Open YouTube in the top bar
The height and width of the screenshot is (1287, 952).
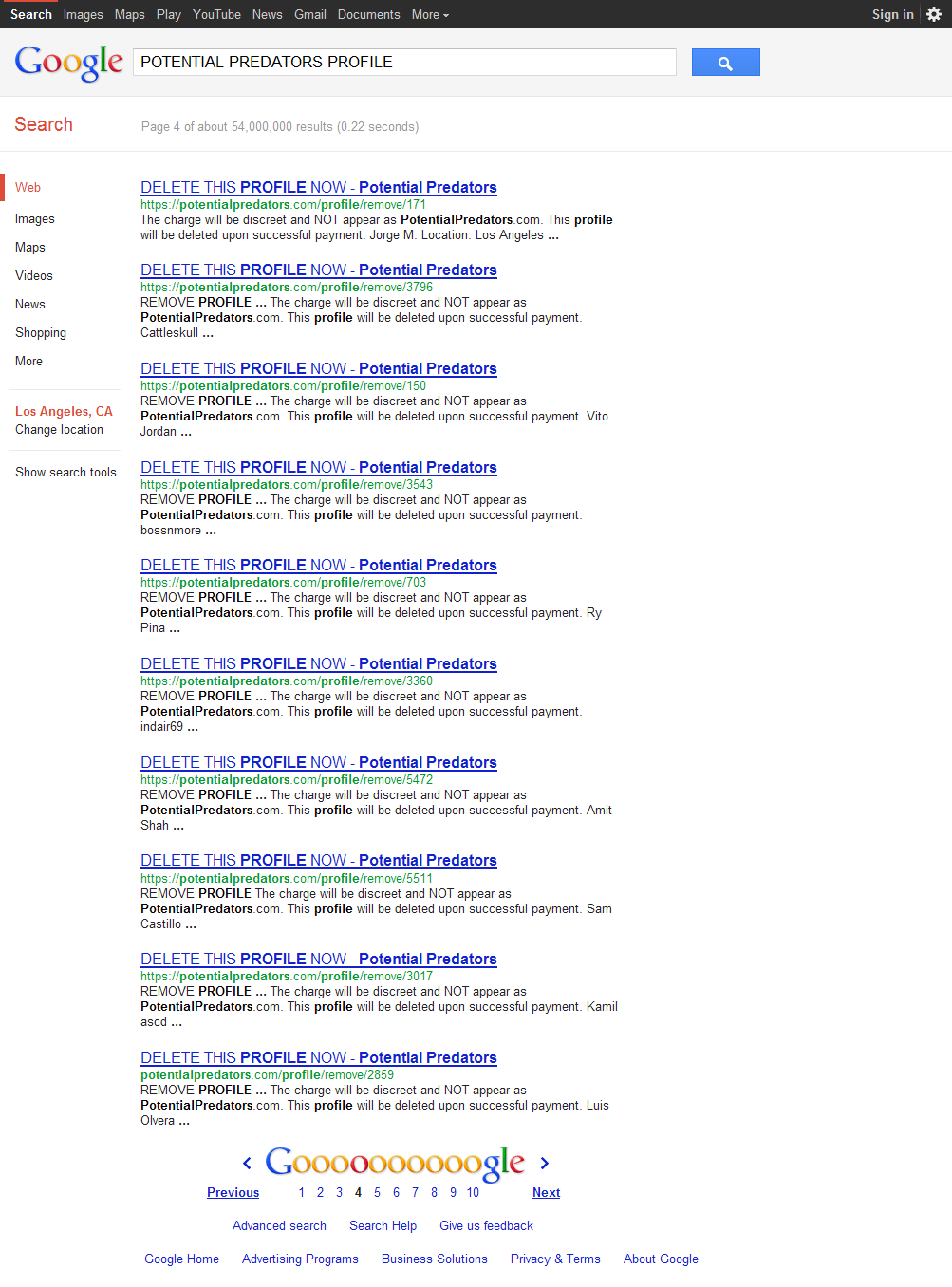pyautogui.click(x=216, y=14)
